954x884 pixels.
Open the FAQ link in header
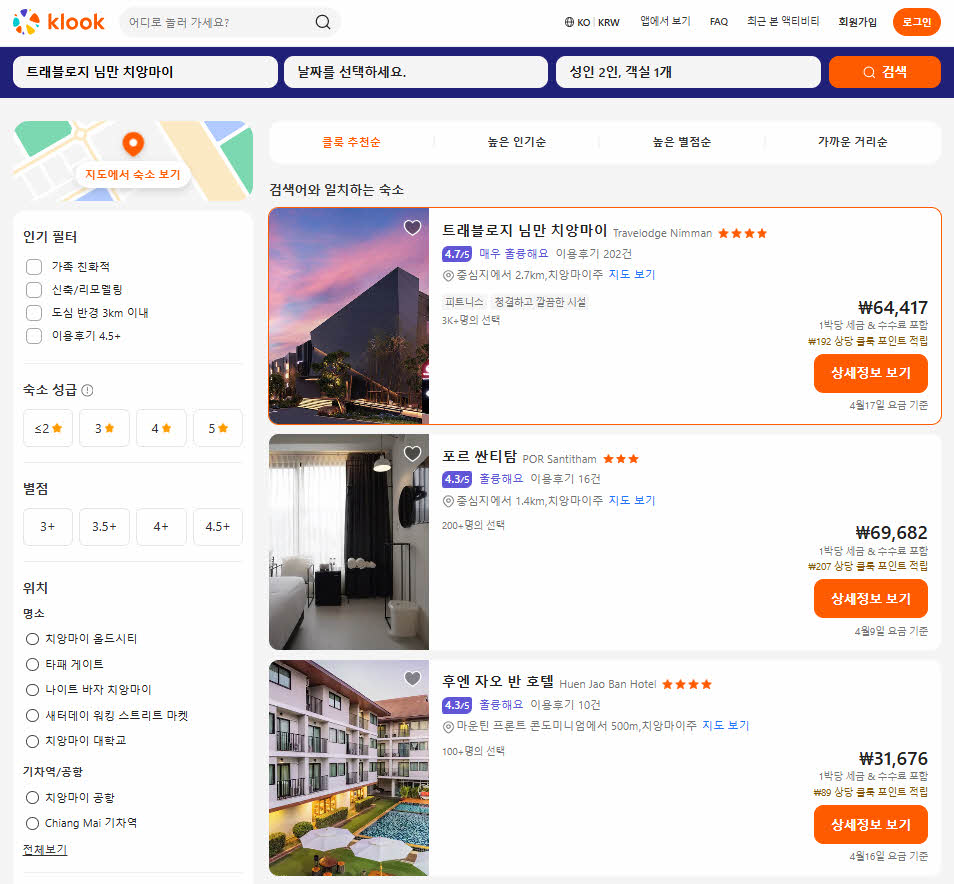click(x=719, y=22)
